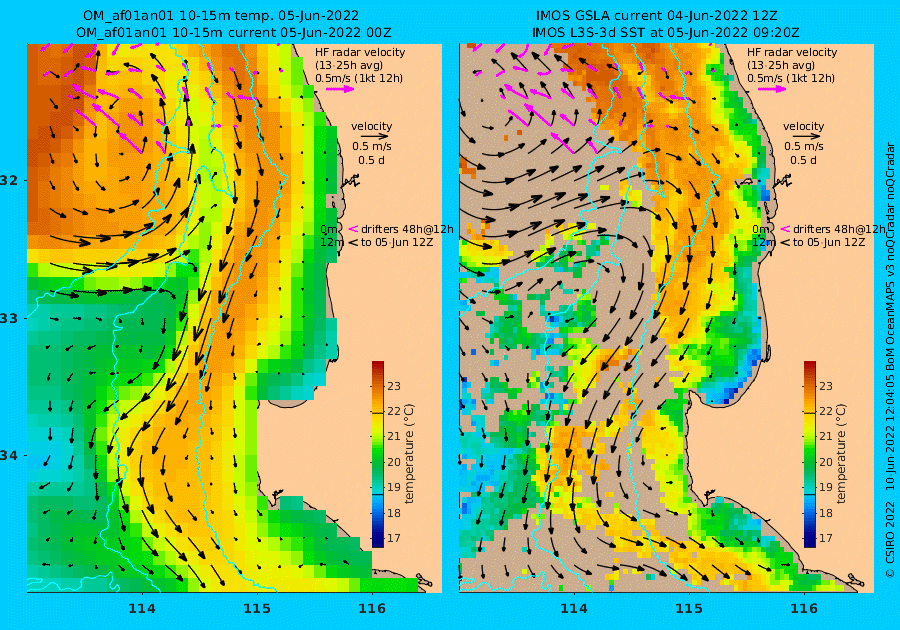Click the black velocity scale arrow in left map
The width and height of the screenshot is (900, 630).
pos(375,137)
